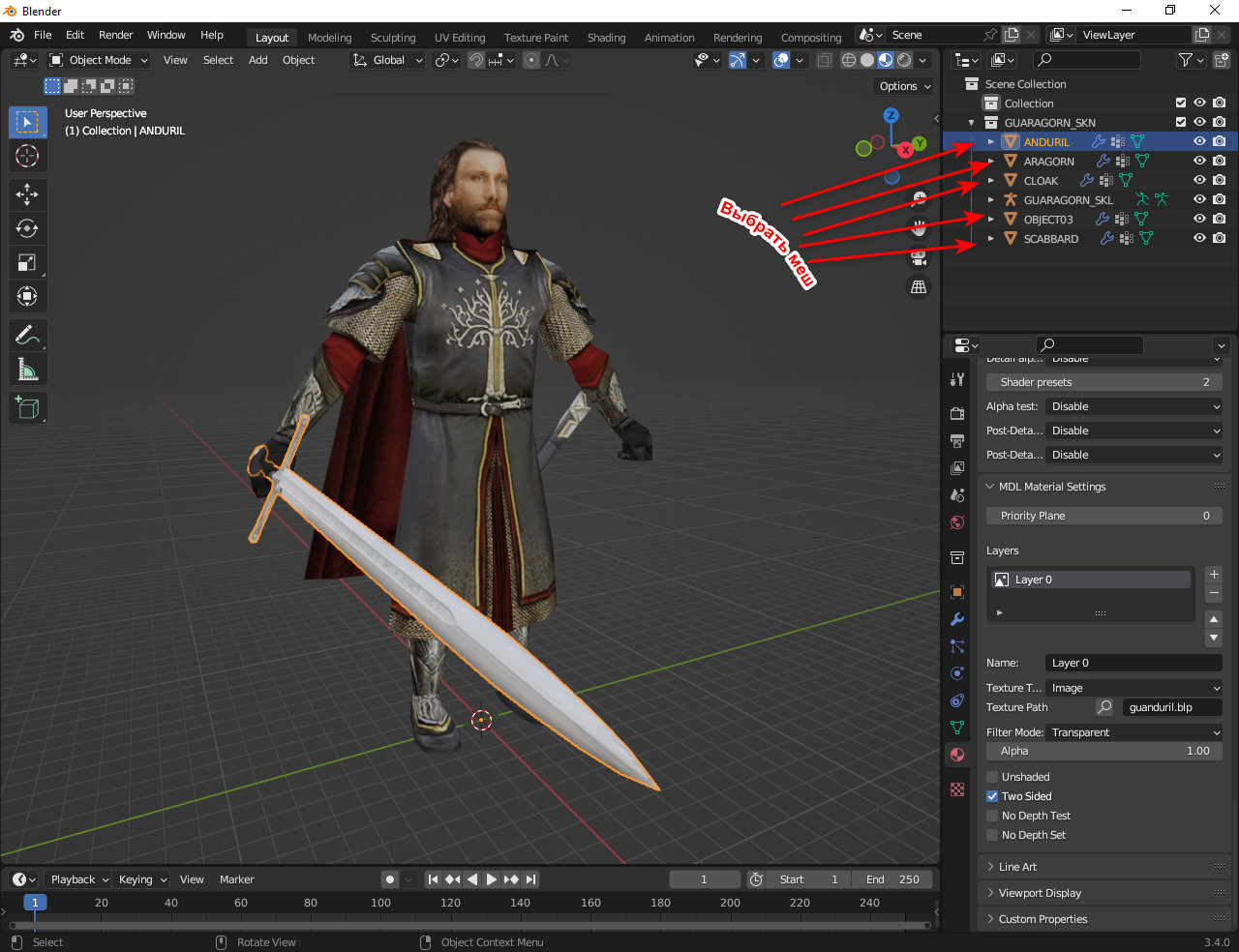Open the Output properties tab

pos(957,441)
